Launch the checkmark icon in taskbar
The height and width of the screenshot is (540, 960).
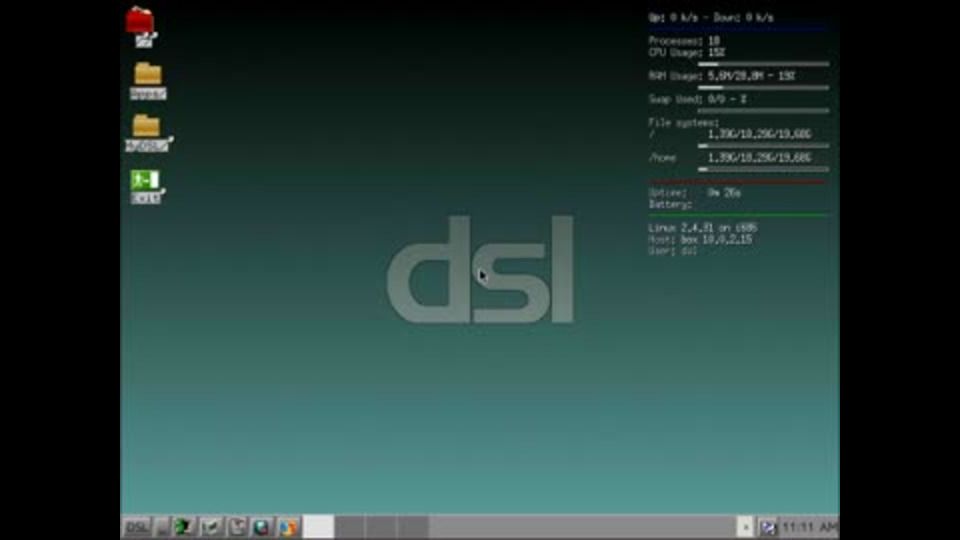click(211, 527)
